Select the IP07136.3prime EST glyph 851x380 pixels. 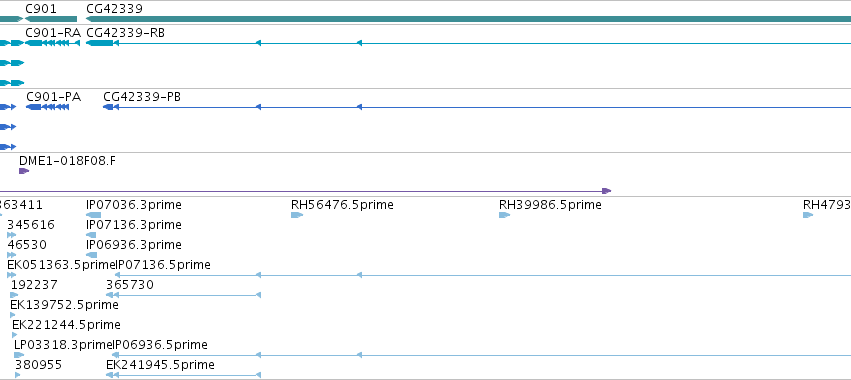91,235
